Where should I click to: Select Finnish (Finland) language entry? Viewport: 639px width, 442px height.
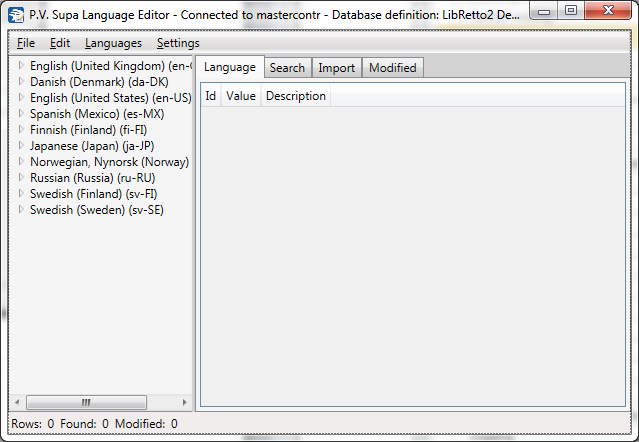pyautogui.click(x=88, y=130)
